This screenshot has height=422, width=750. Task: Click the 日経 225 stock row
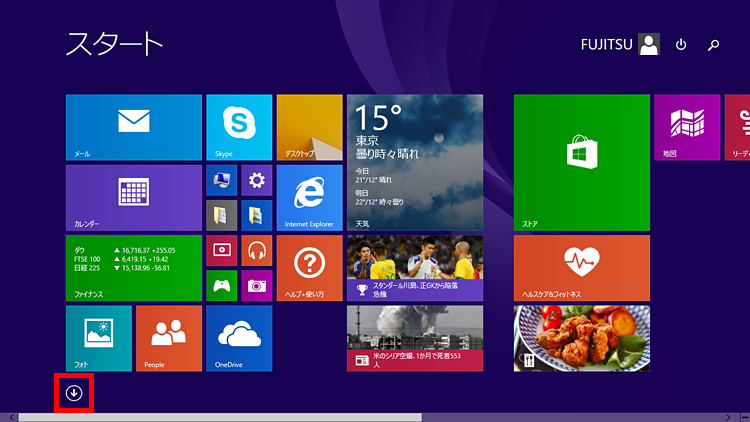(122, 268)
